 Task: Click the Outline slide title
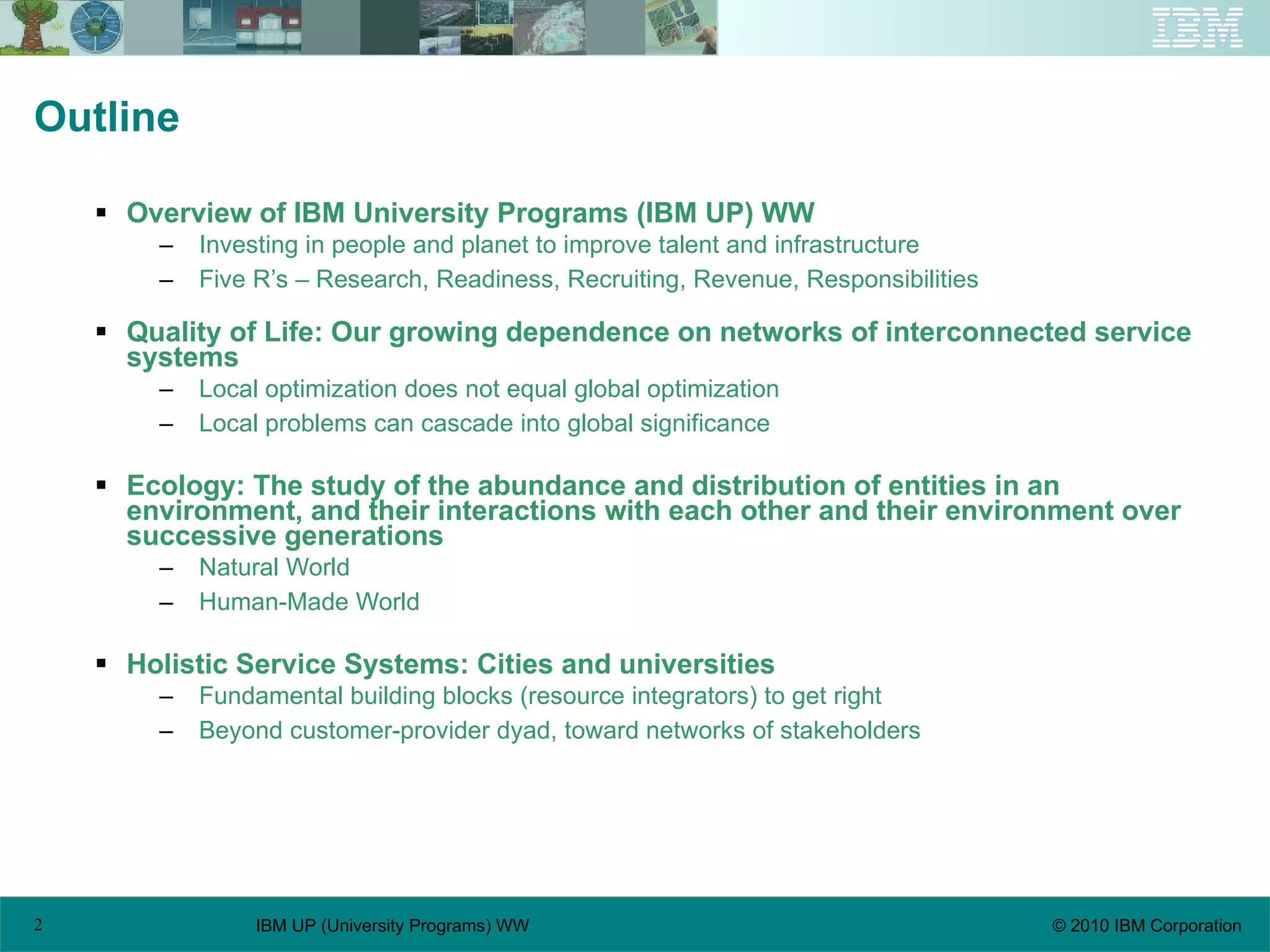click(107, 117)
